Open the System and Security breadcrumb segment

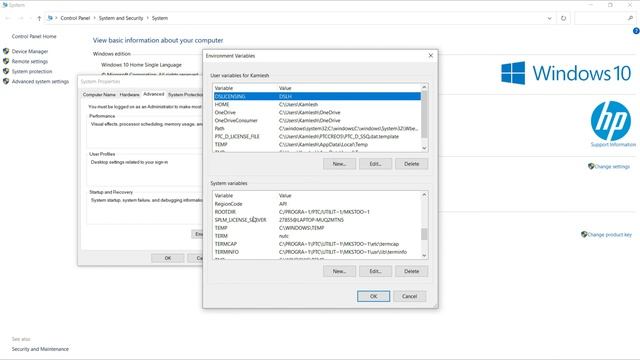coord(121,18)
